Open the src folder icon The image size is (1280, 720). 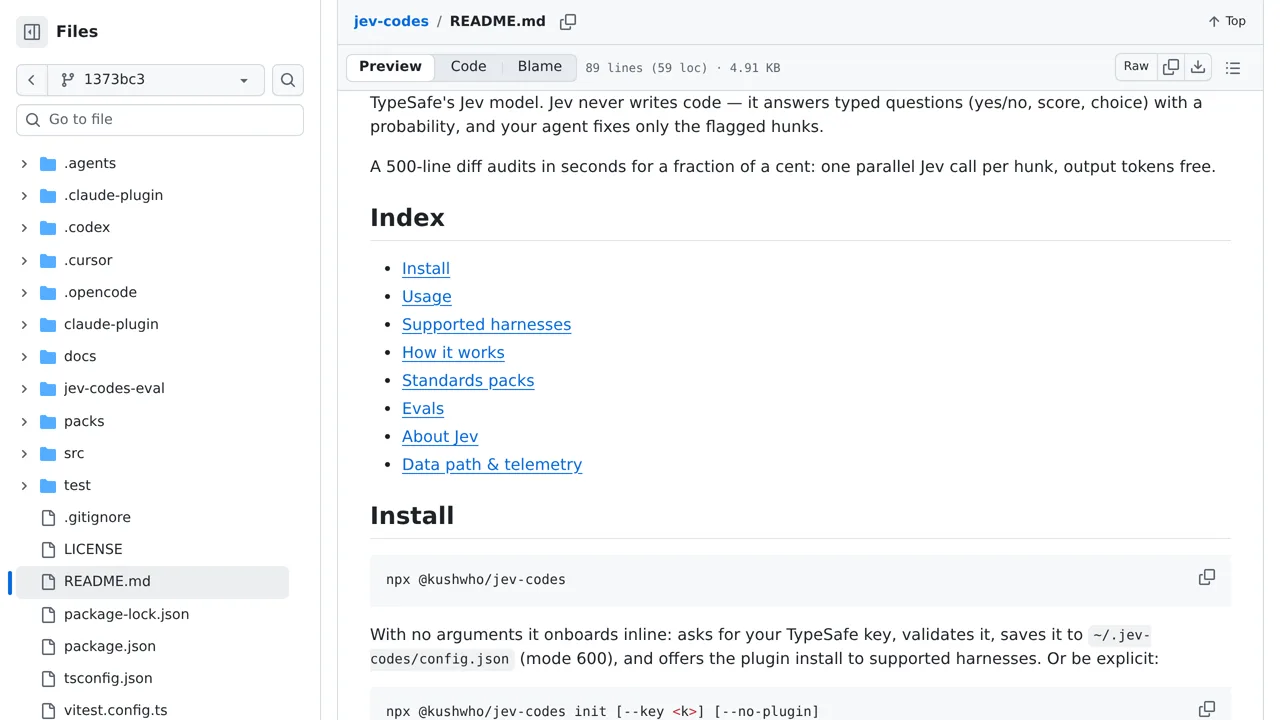(x=48, y=454)
